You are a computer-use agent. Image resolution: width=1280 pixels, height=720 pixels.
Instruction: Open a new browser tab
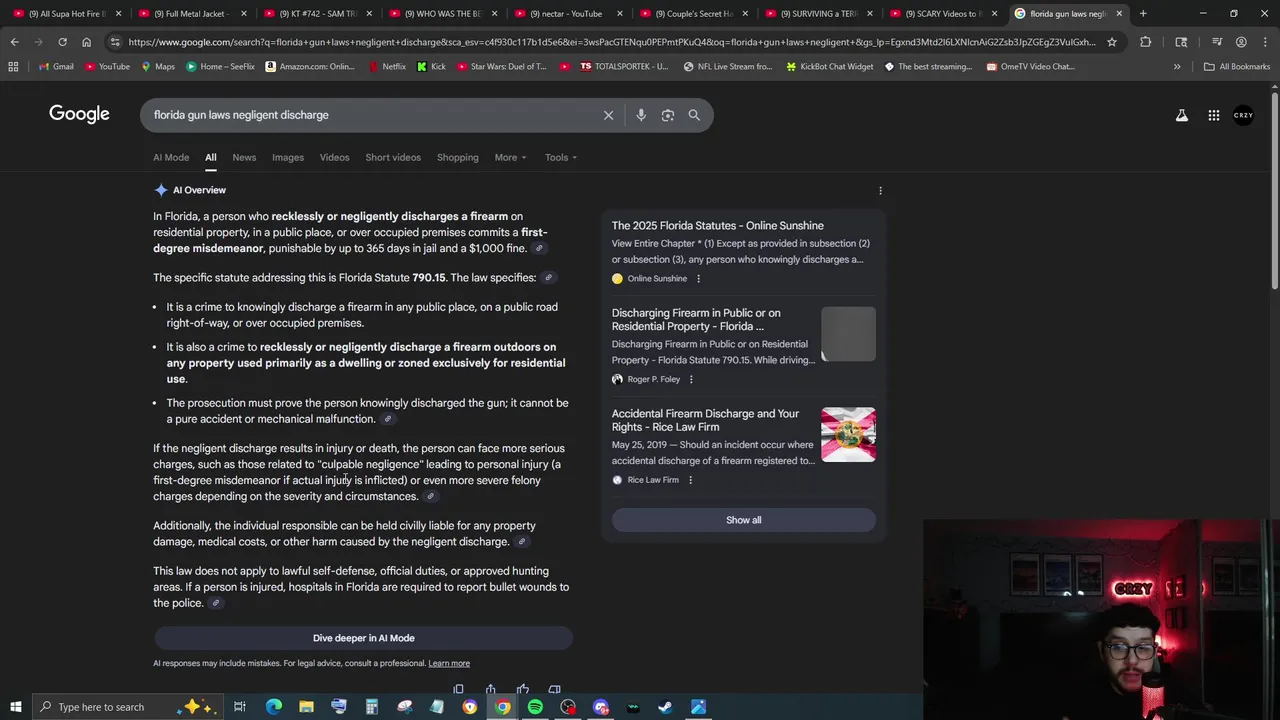pyautogui.click(x=1143, y=14)
